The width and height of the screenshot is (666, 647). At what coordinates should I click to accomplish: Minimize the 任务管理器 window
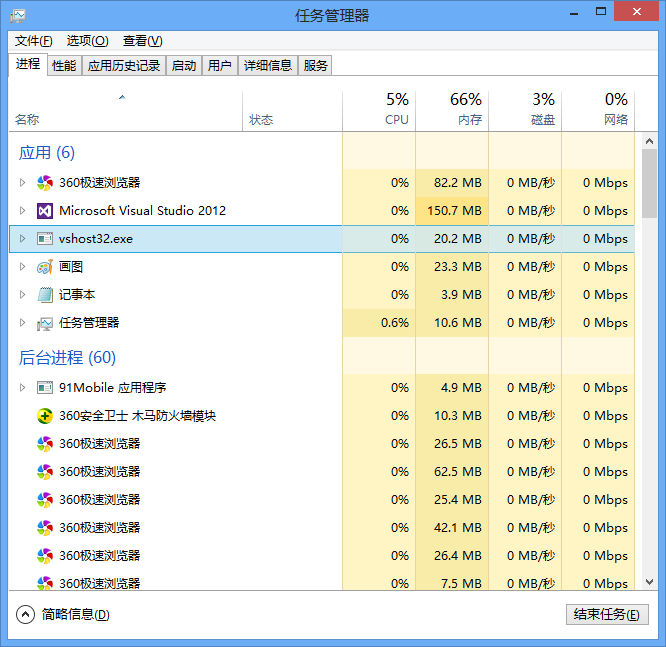[x=574, y=12]
